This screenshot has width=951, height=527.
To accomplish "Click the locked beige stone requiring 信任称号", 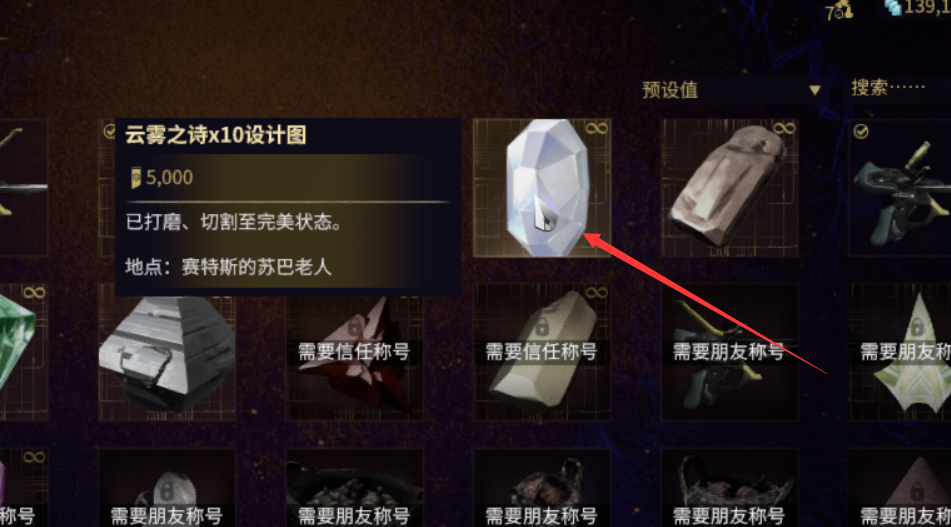I will (x=542, y=352).
